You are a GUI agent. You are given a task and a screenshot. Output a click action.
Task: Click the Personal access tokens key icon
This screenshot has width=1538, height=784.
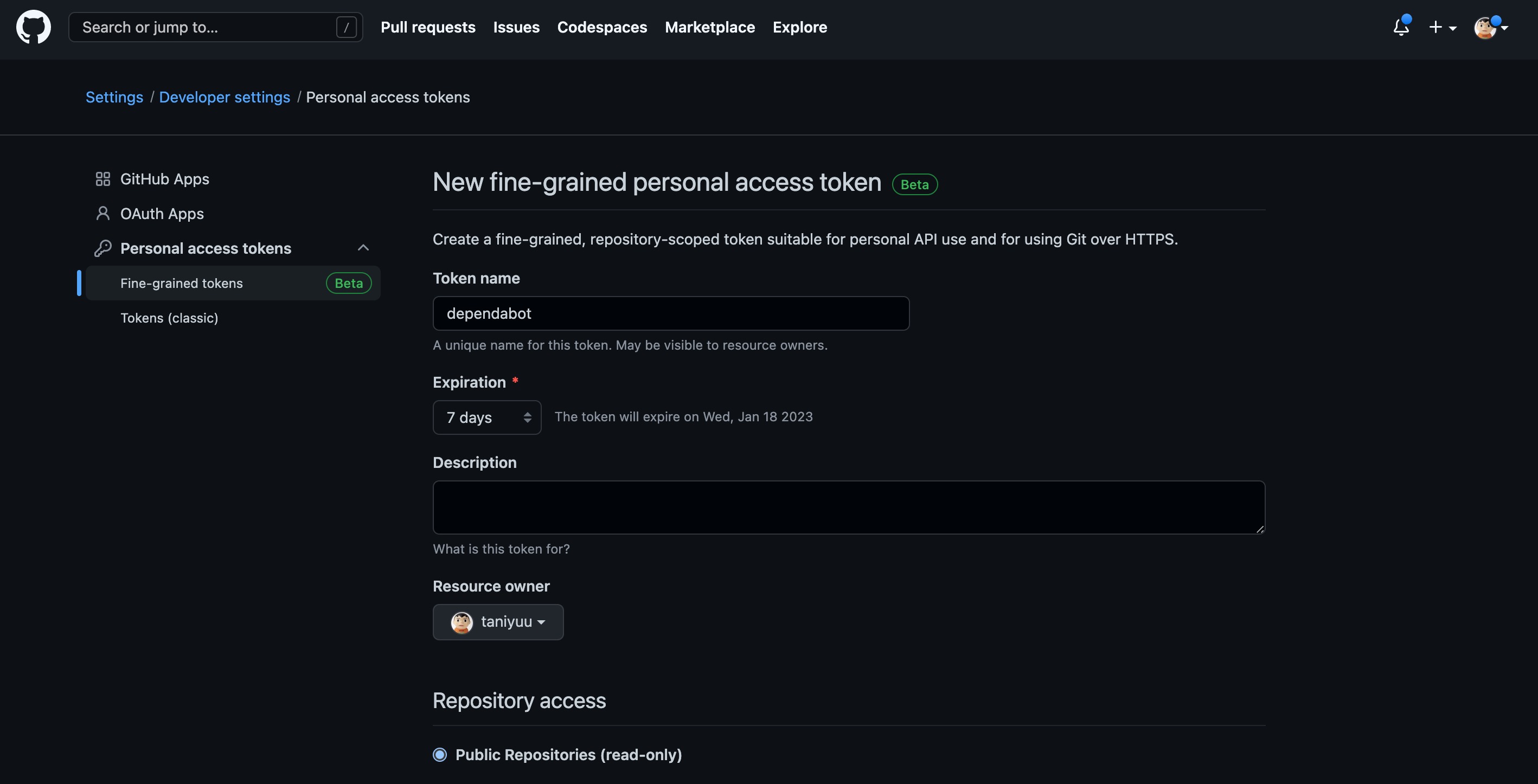tap(102, 248)
